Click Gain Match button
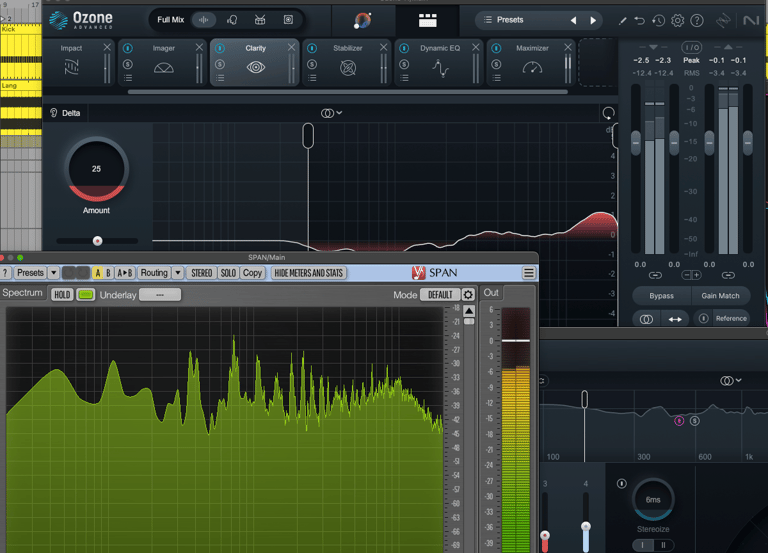Viewport: 768px width, 553px height. point(720,296)
